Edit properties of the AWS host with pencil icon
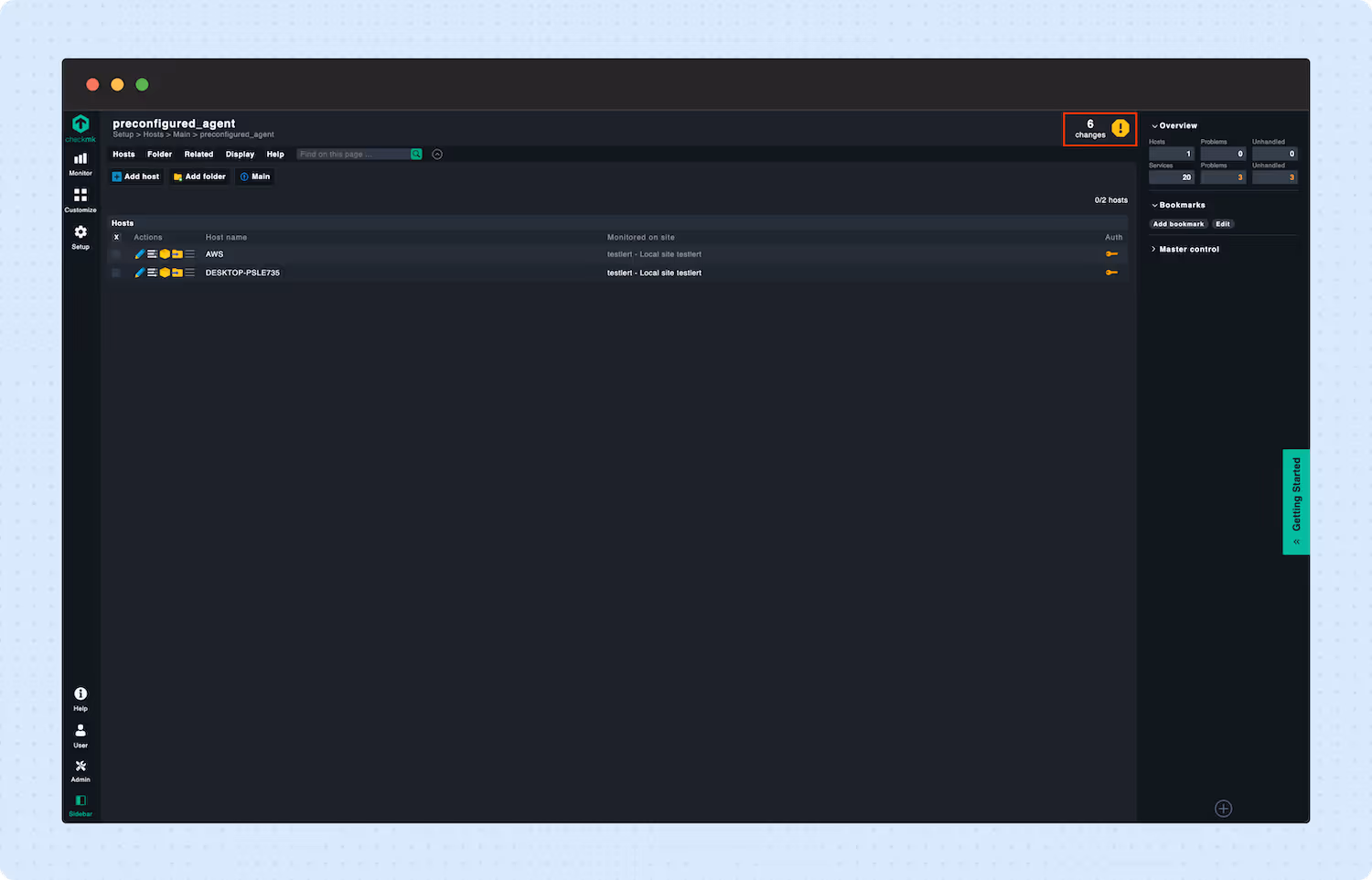This screenshot has height=880, width=1372. point(139,253)
